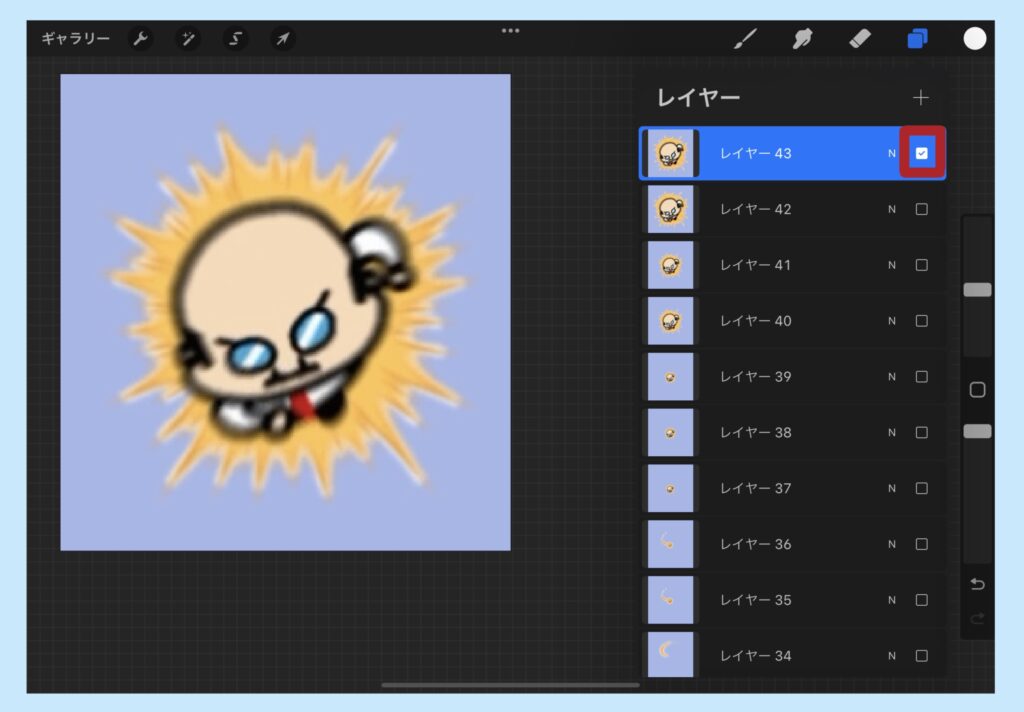This screenshot has height=712, width=1024.
Task: Open blend mode N for レイヤー 42
Action: tap(892, 209)
